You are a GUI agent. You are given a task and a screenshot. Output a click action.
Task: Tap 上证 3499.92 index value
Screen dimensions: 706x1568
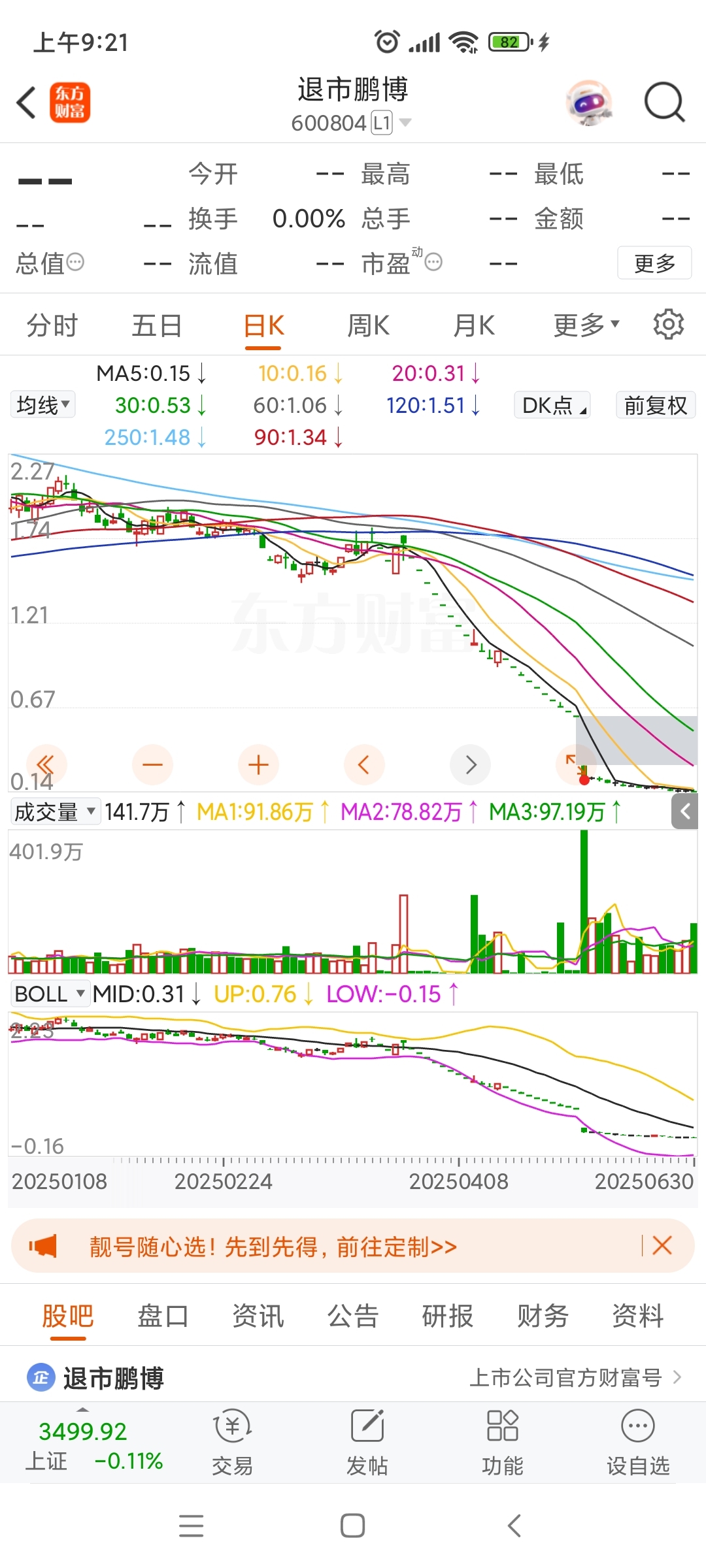click(x=83, y=1431)
